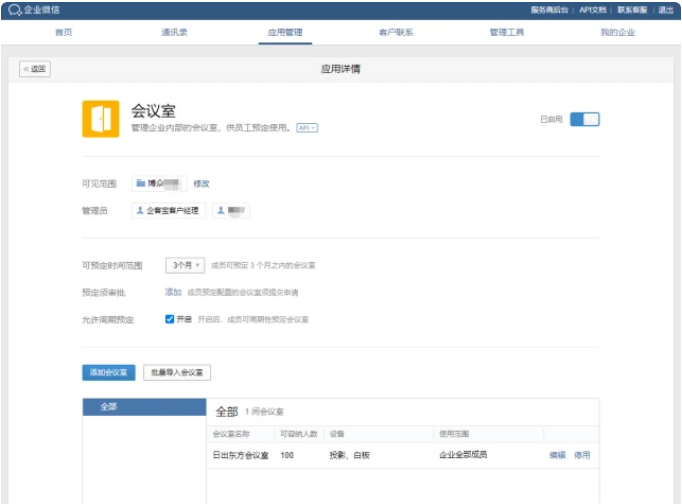The height and width of the screenshot is (504, 682).
Task: Go to the 首页 tab
Action: 64,32
